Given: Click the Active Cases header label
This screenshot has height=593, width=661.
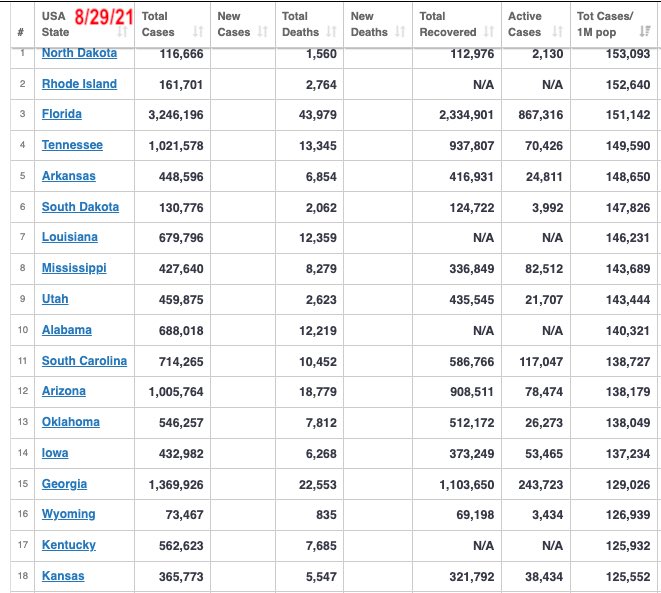Looking at the screenshot, I should pyautogui.click(x=525, y=24).
